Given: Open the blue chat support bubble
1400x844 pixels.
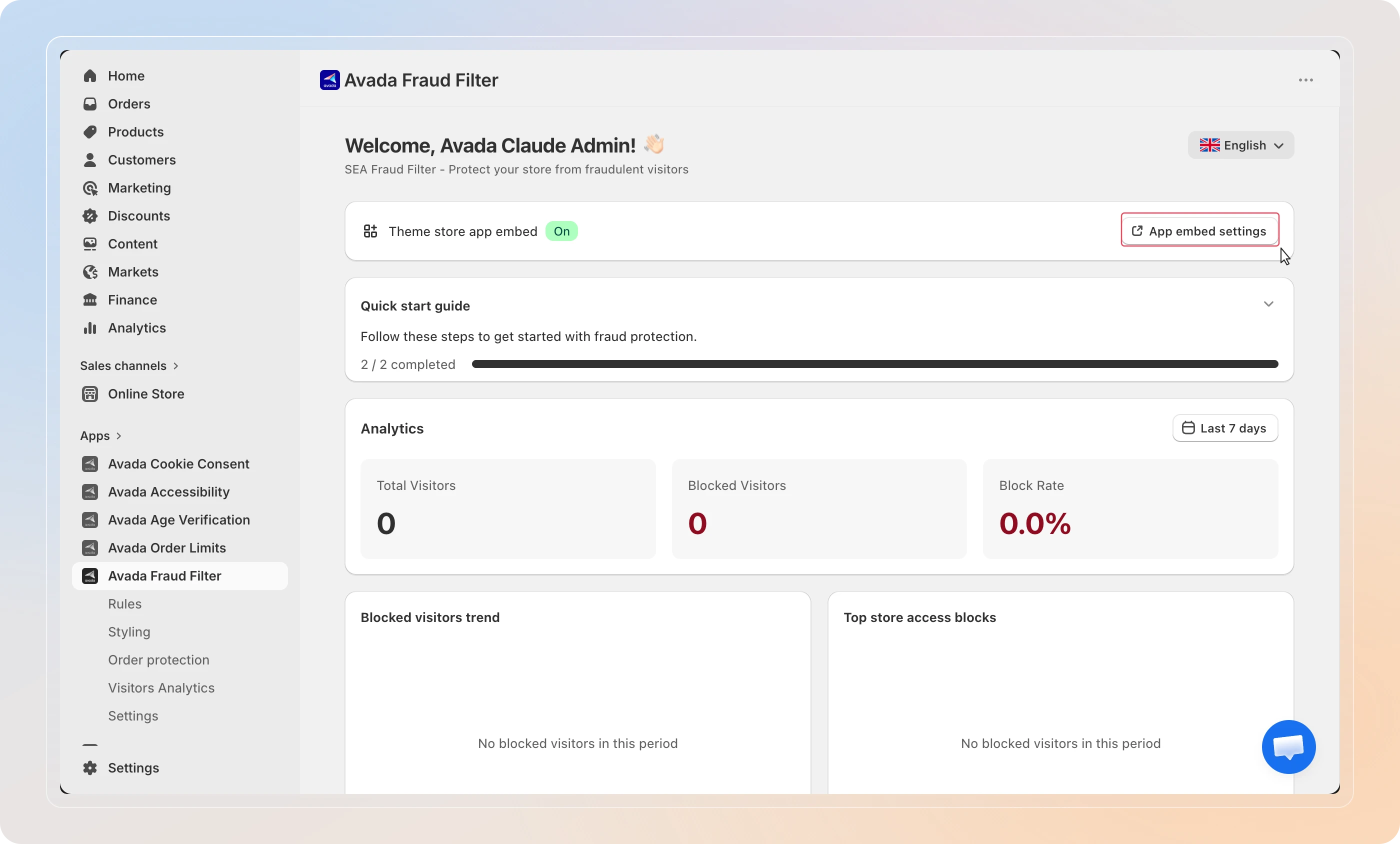Looking at the screenshot, I should [1288, 747].
